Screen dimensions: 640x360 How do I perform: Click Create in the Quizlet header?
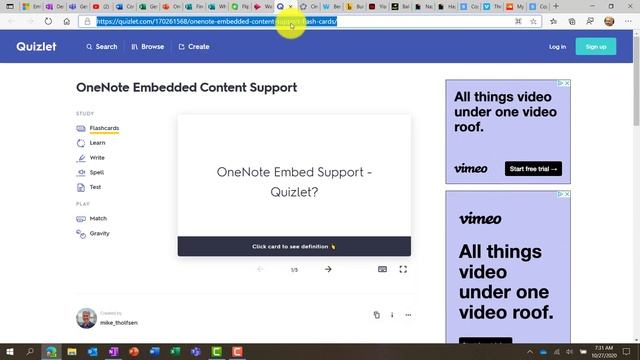[194, 47]
